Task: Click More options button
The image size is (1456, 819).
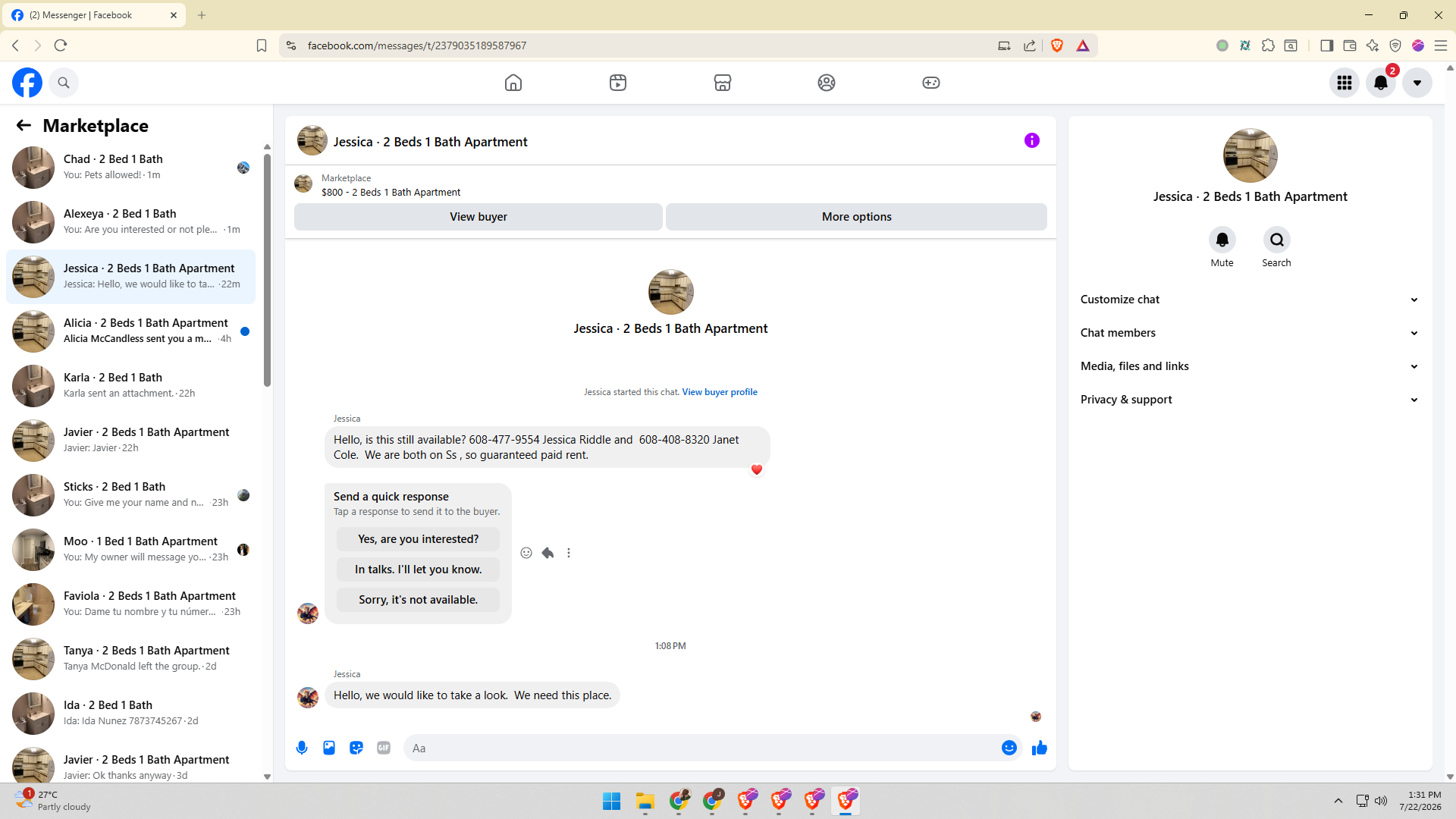Action: coord(857,217)
